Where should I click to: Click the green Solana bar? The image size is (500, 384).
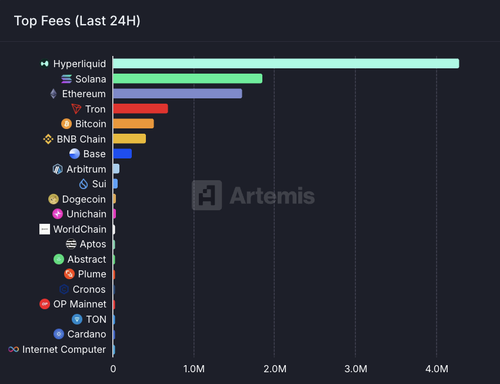tap(188, 79)
